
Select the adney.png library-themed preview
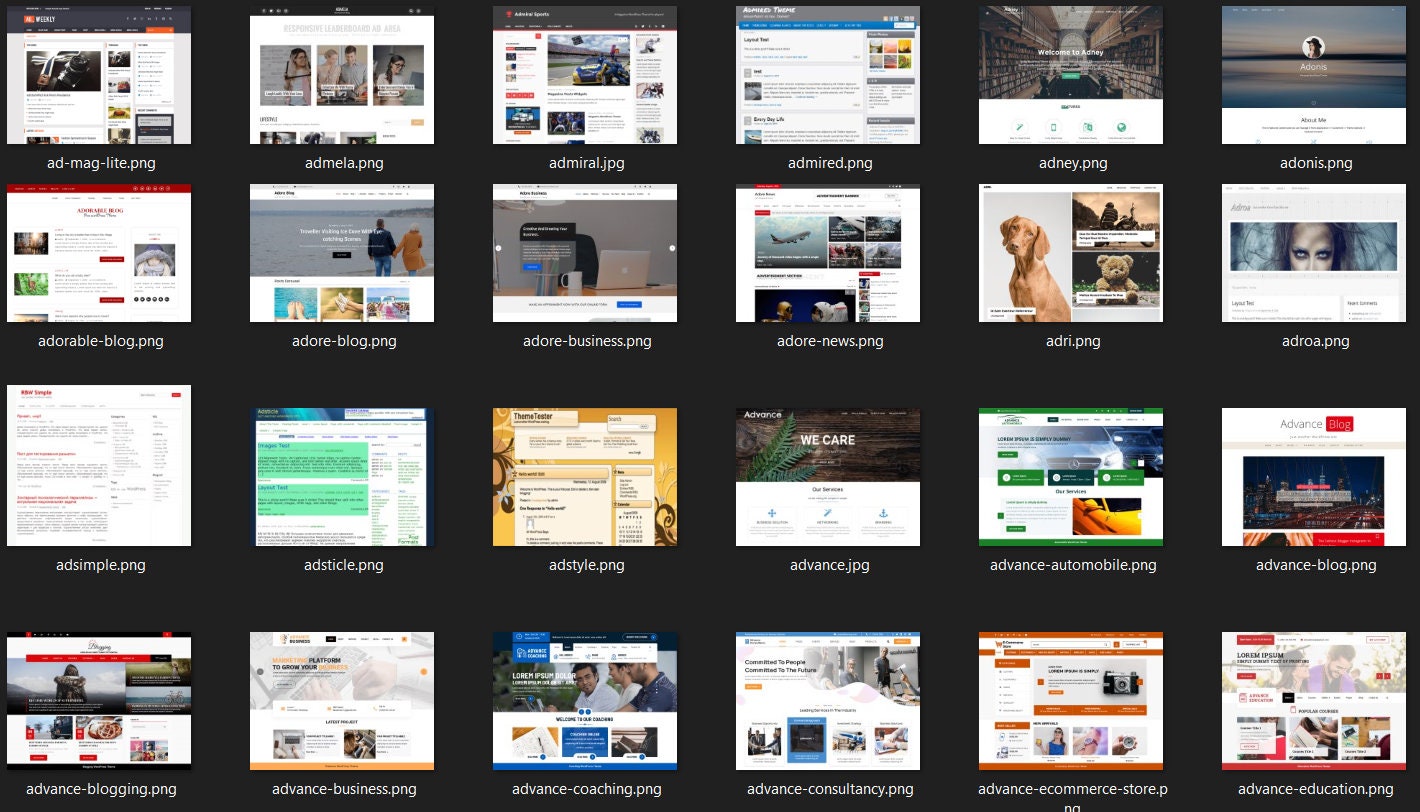1071,74
